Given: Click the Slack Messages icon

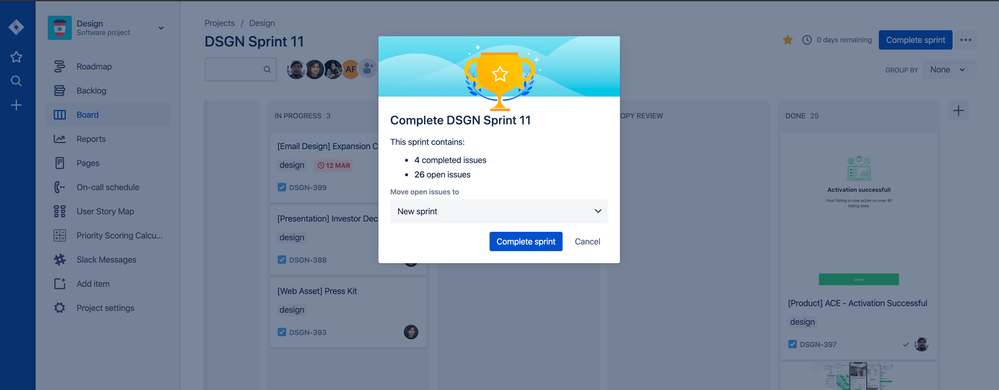Looking at the screenshot, I should 59,260.
